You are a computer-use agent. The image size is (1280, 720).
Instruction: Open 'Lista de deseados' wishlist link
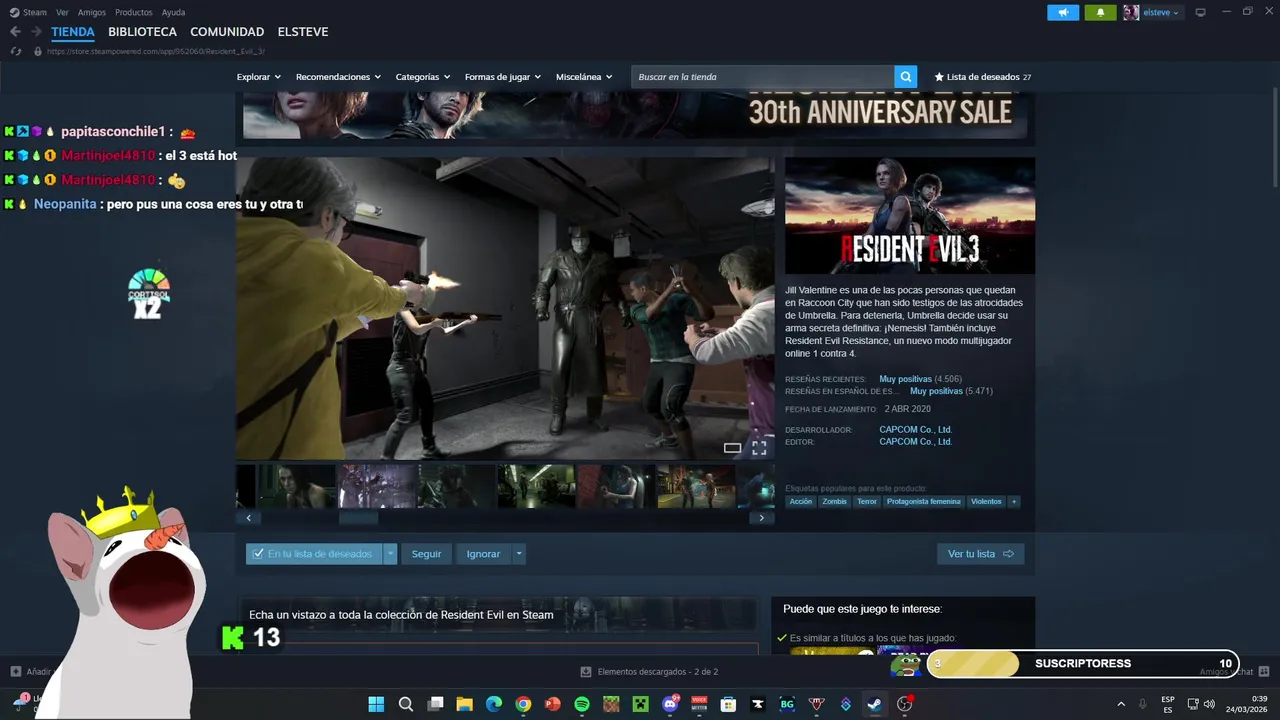pos(982,77)
